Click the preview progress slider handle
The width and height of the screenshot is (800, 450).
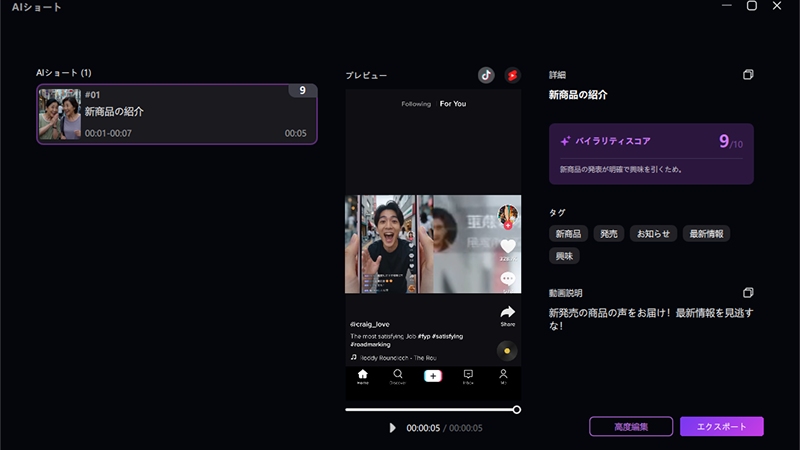pyautogui.click(x=516, y=409)
